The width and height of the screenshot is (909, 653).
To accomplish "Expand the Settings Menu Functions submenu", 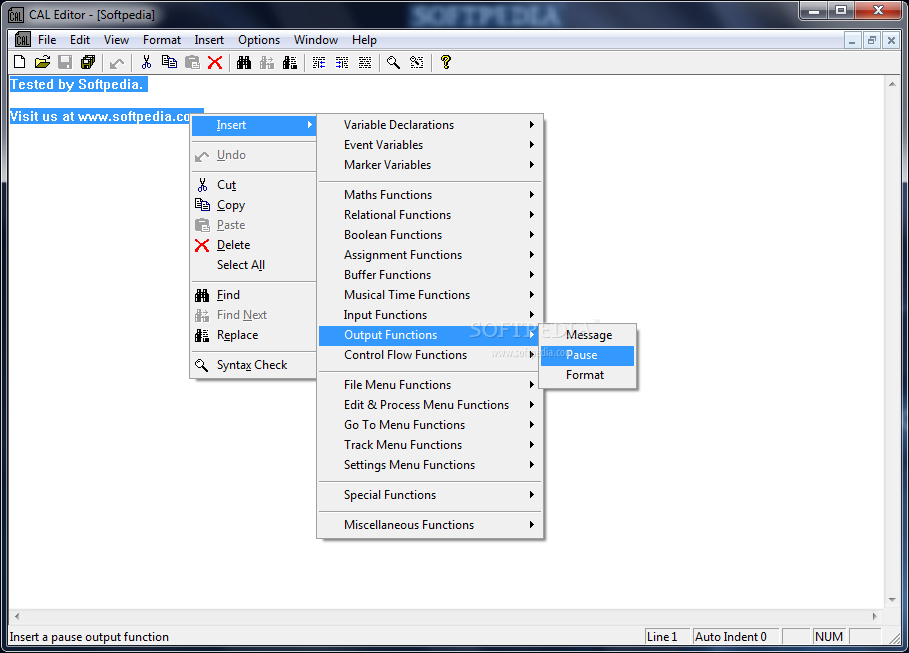I will [x=430, y=465].
